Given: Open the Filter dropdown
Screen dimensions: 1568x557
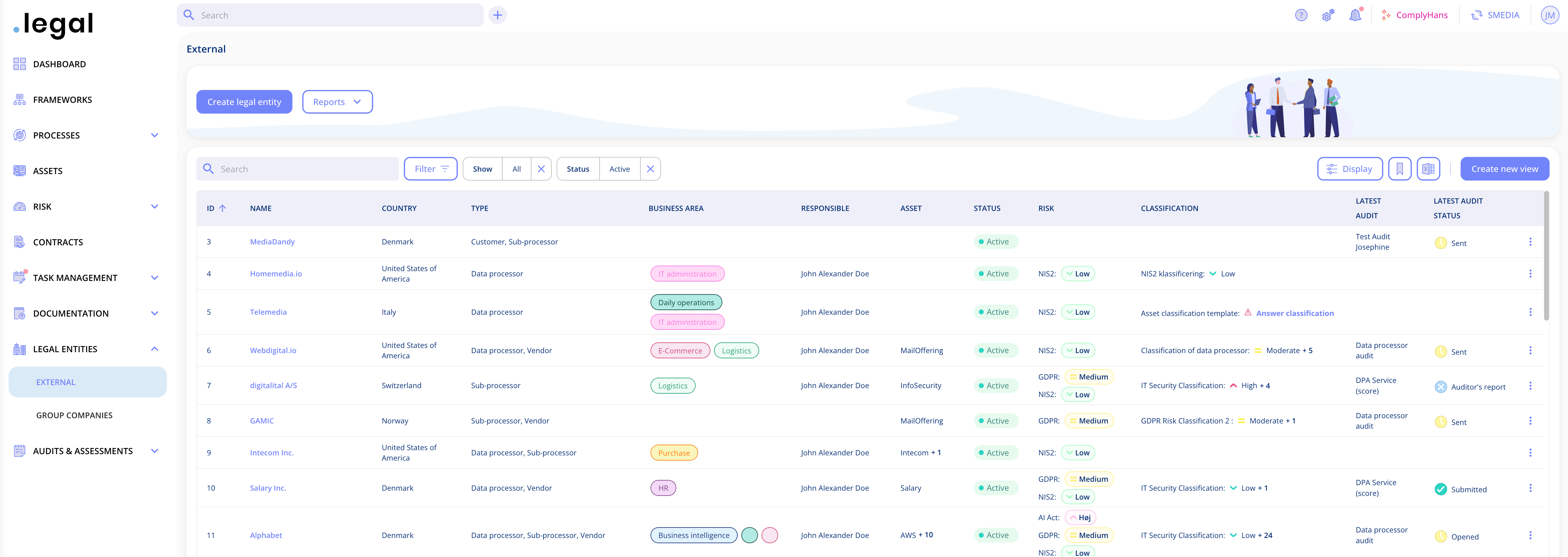Looking at the screenshot, I should pyautogui.click(x=430, y=169).
